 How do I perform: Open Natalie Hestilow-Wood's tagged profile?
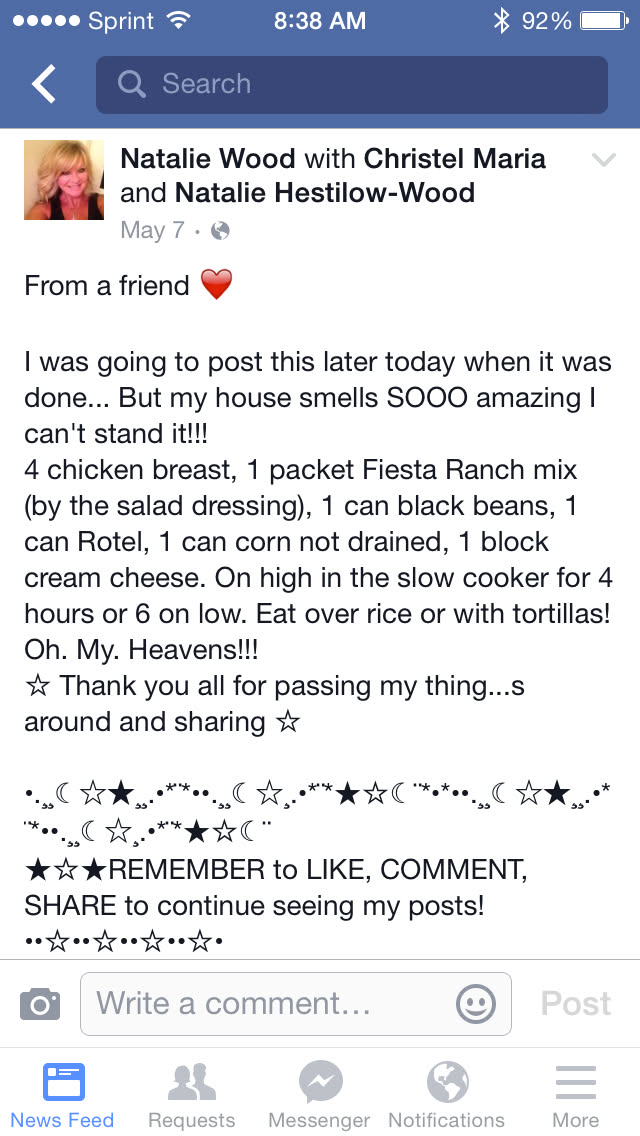pyautogui.click(x=324, y=192)
